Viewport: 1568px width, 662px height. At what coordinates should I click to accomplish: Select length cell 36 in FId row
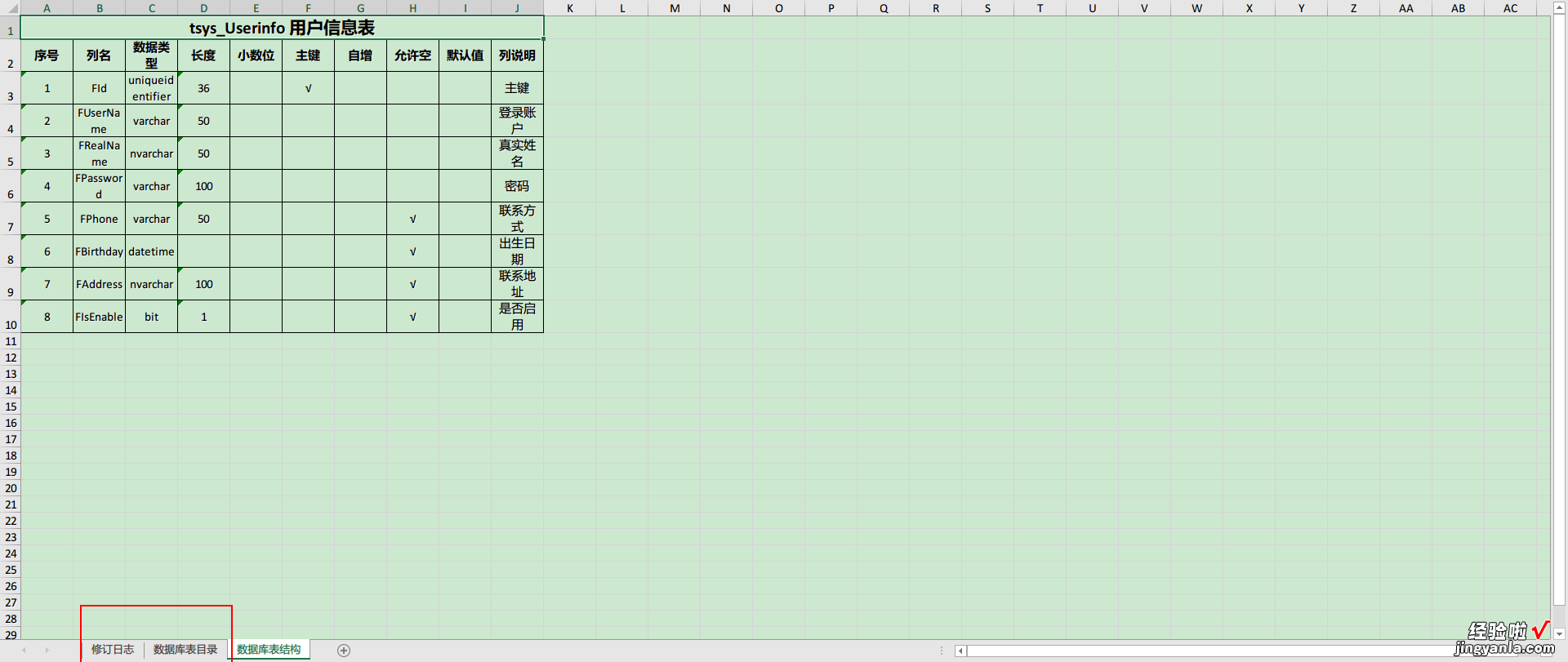[x=203, y=88]
